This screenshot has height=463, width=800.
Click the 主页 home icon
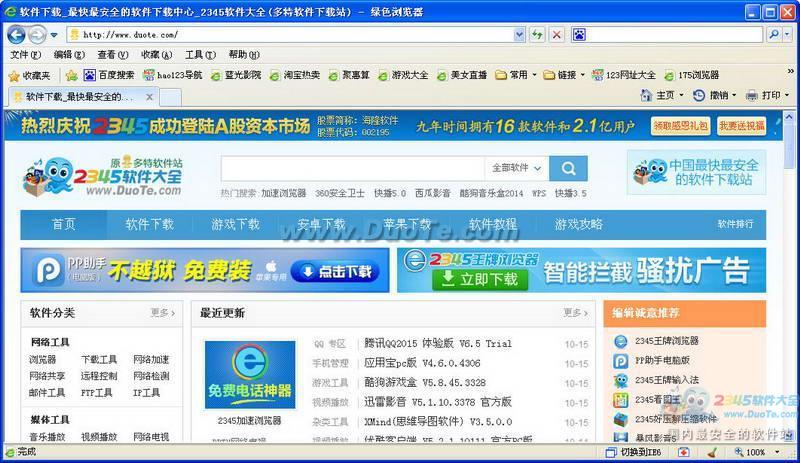(646, 95)
